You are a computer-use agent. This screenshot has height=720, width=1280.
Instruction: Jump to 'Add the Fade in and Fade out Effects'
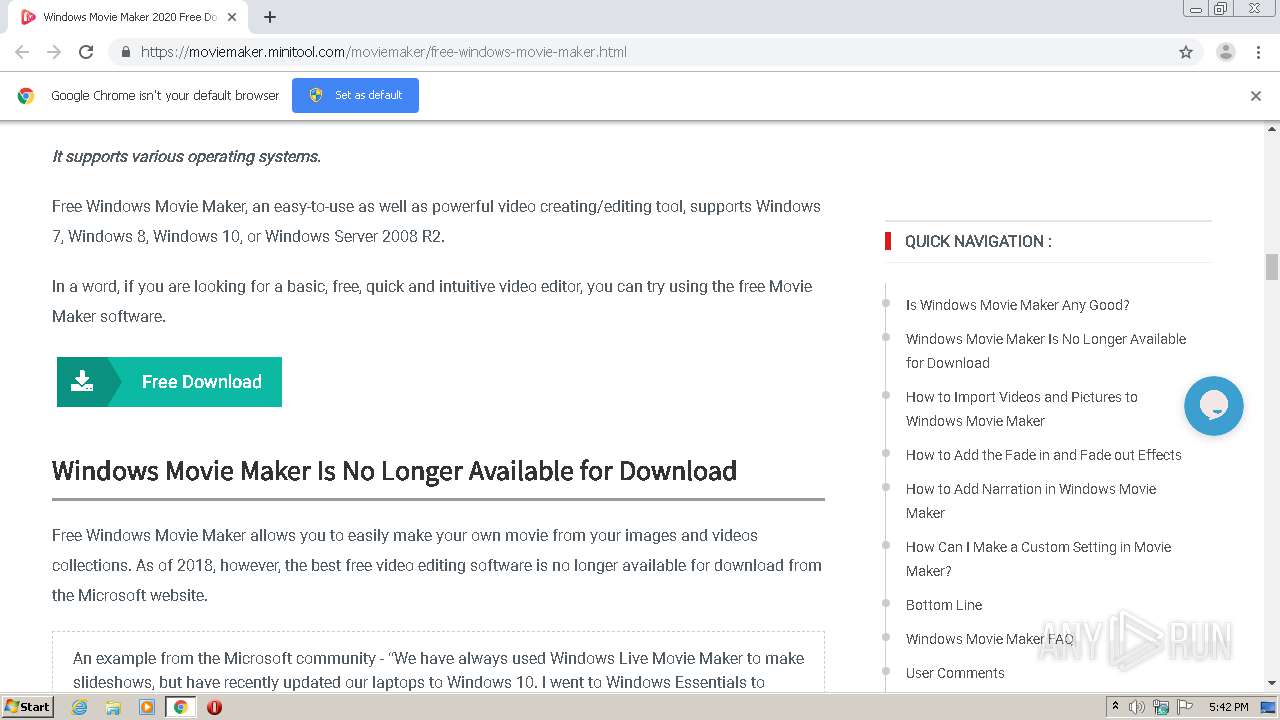pyautogui.click(x=1043, y=455)
